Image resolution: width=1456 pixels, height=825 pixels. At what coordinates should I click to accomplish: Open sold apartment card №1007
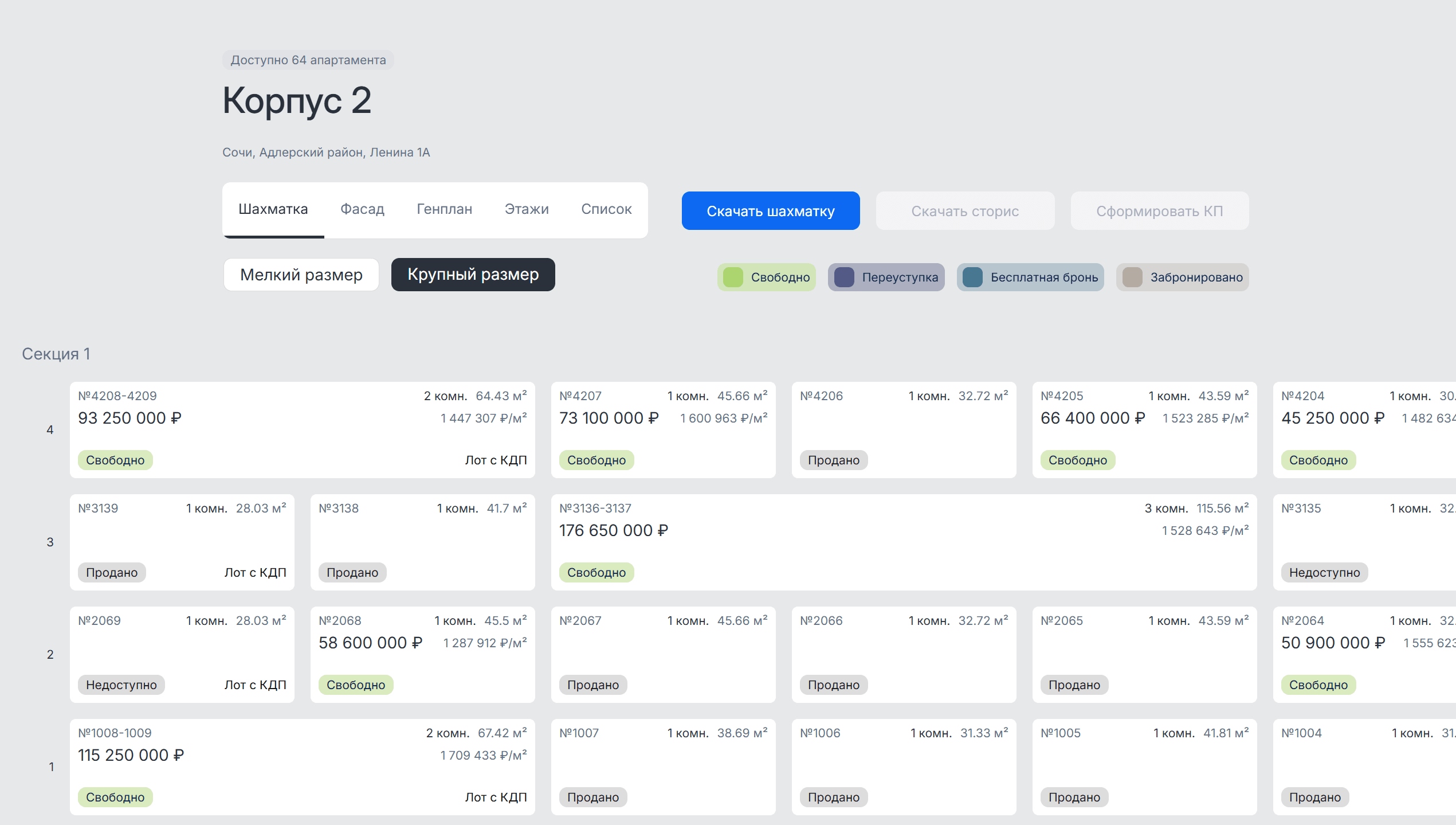point(664,767)
